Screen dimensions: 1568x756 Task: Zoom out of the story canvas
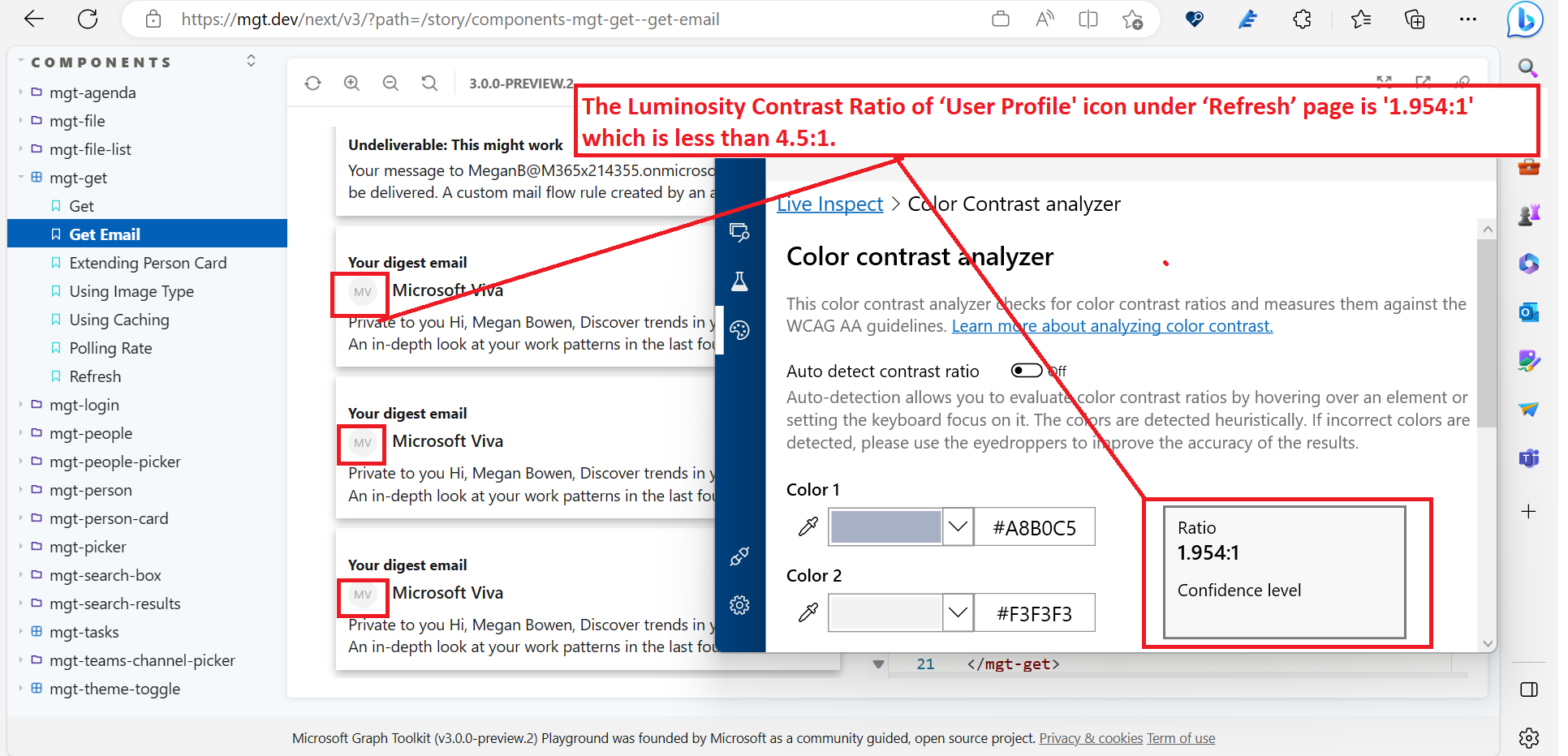(x=390, y=82)
